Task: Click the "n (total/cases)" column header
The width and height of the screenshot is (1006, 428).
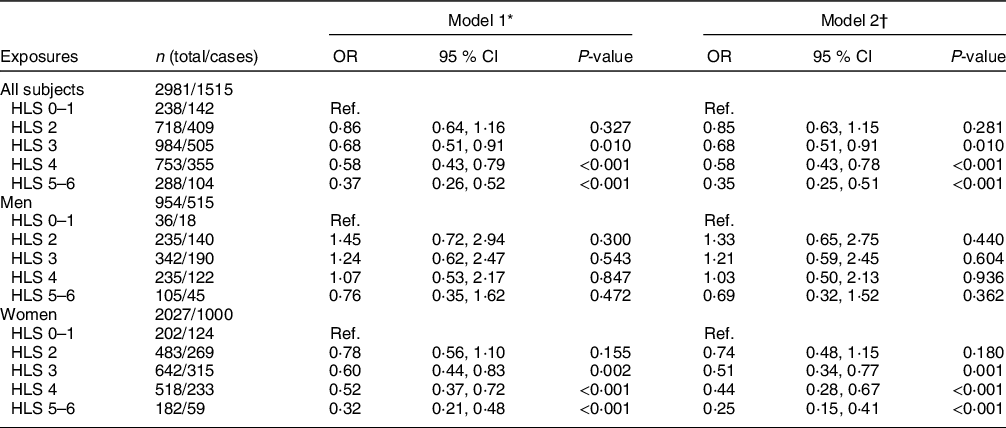Action: point(202,56)
